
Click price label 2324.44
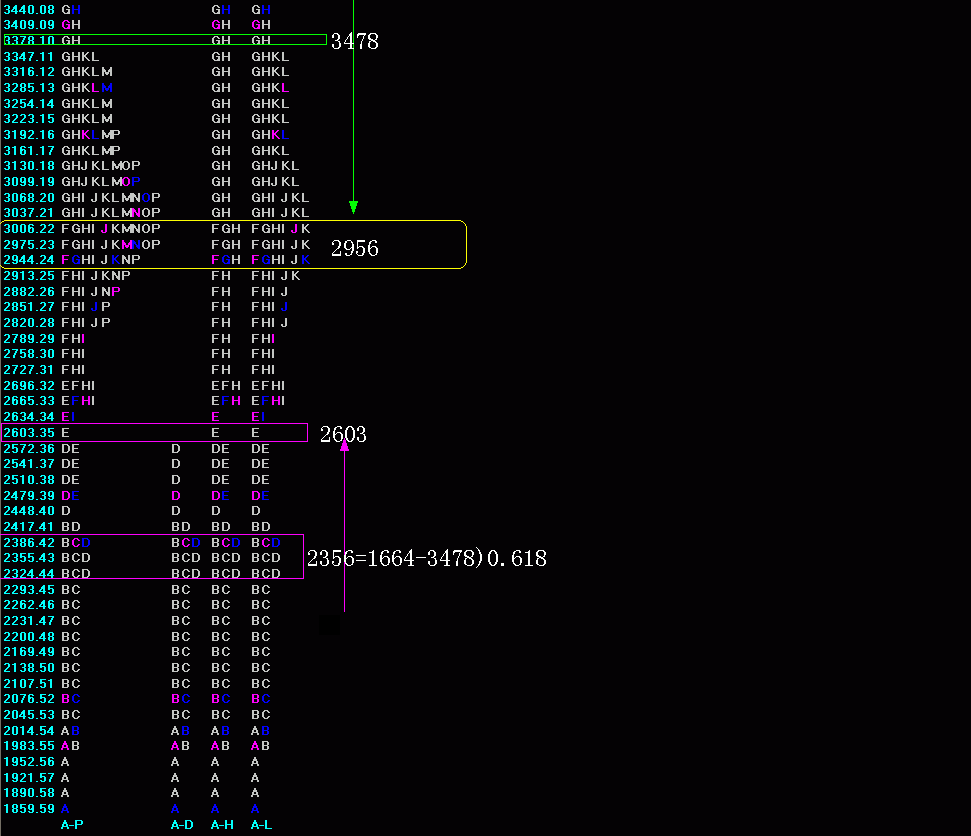[x=29, y=574]
